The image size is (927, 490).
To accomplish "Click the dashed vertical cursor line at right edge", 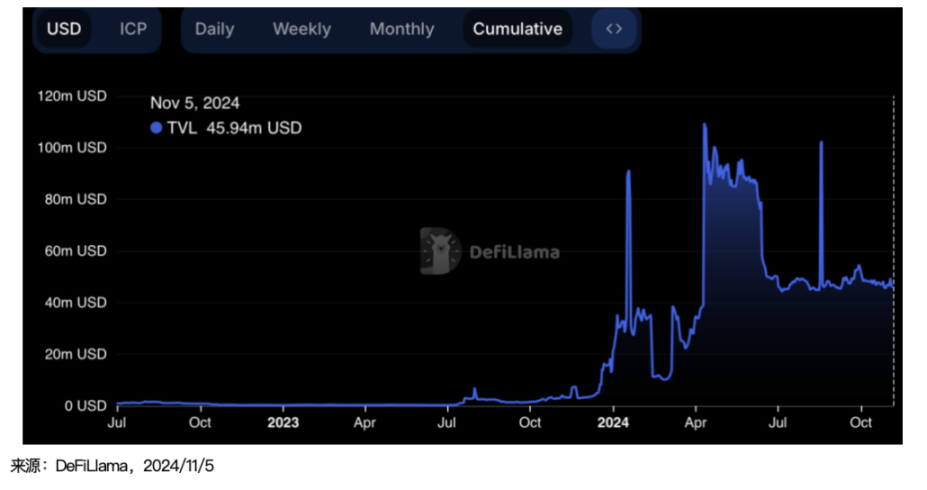I will coord(893,250).
